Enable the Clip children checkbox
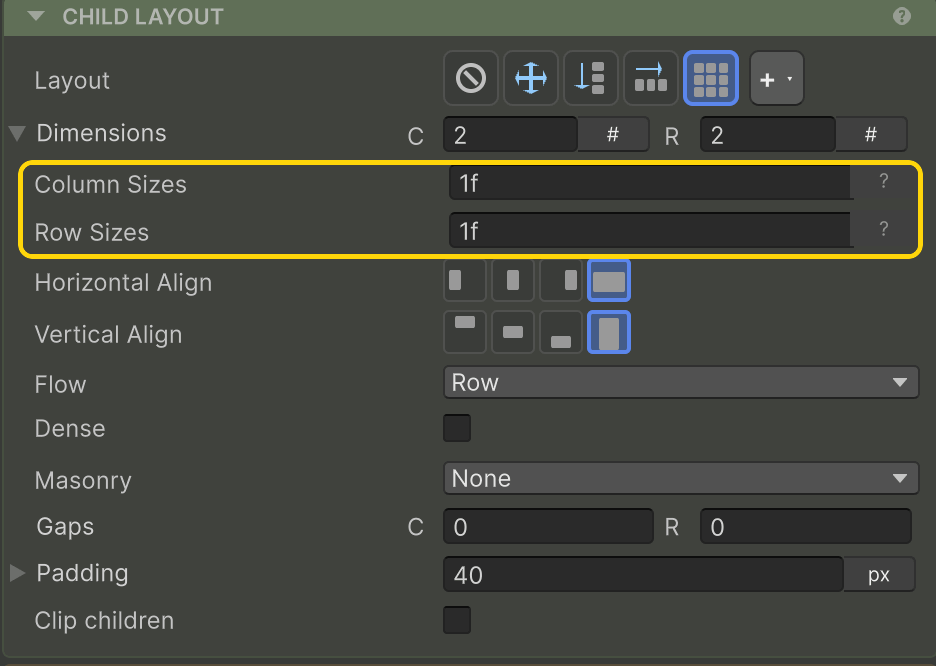This screenshot has width=936, height=666. pos(457,621)
